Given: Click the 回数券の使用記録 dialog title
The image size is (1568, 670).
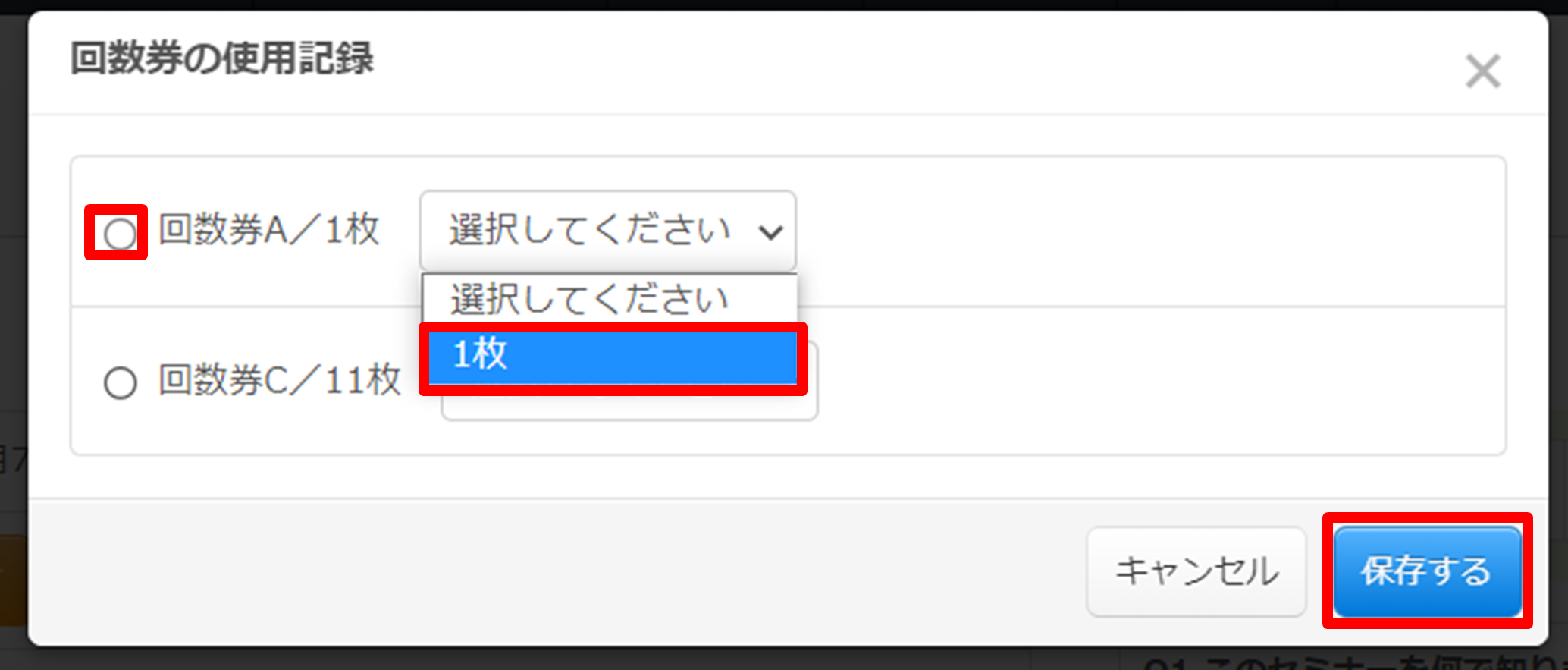Looking at the screenshot, I should tap(222, 59).
